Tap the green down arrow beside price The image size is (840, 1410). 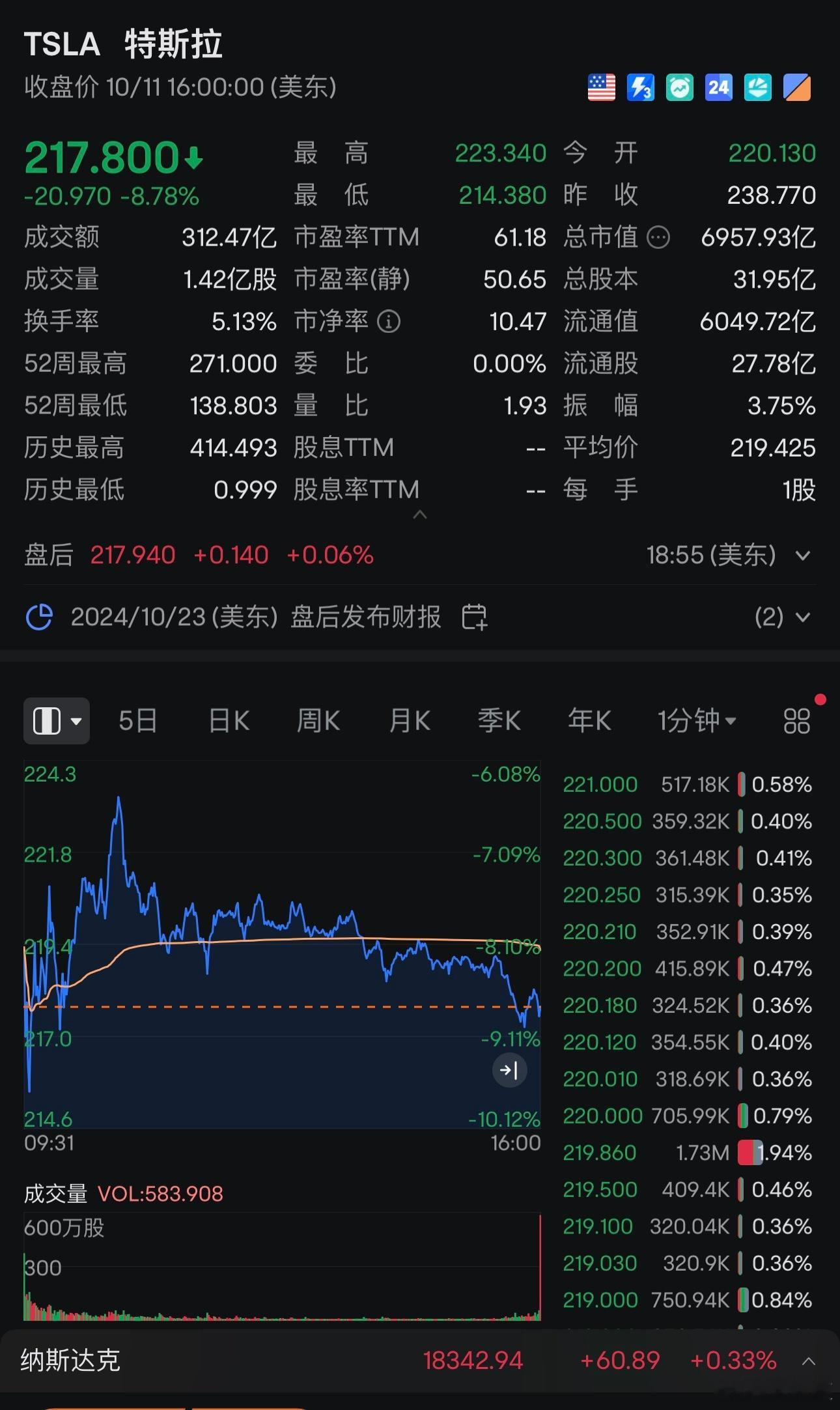(x=194, y=158)
